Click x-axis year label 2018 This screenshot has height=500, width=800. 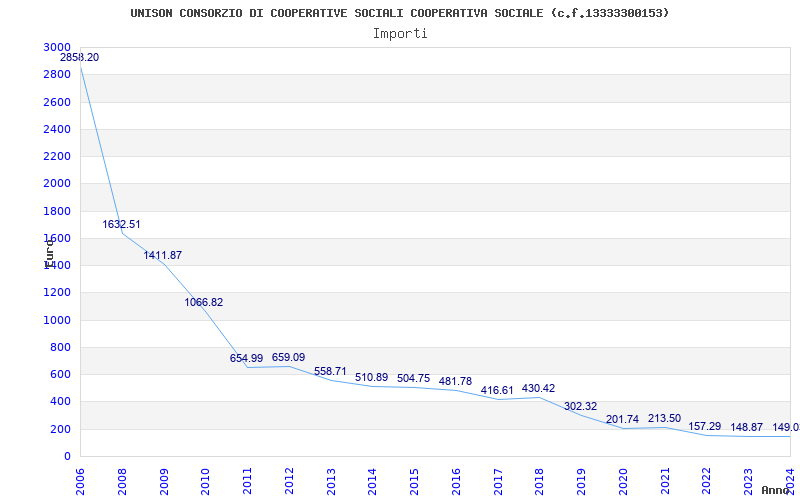[540, 482]
